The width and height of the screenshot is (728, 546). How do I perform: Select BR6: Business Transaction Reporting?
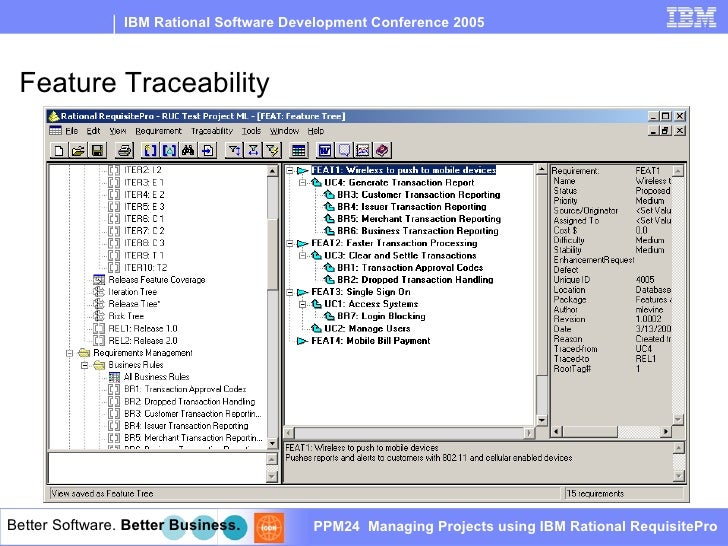coord(418,231)
